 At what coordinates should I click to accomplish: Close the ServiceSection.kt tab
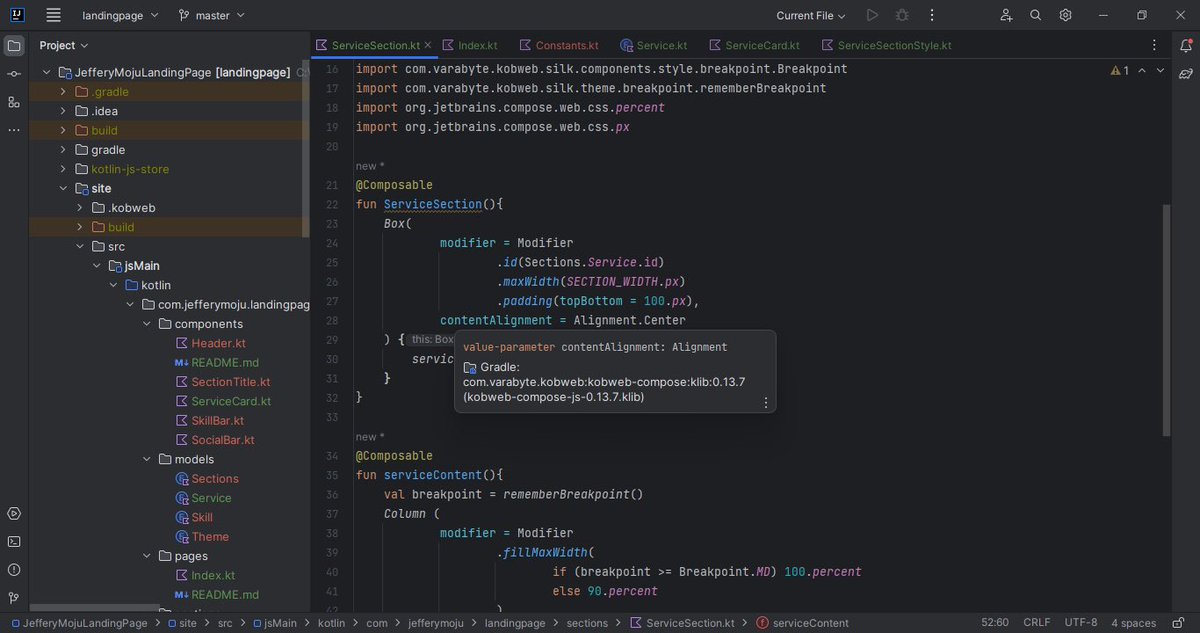click(x=428, y=46)
